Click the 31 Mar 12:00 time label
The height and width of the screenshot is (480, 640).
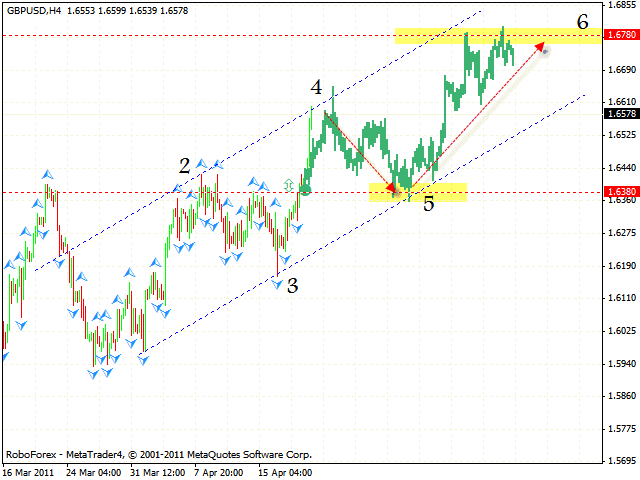pos(159,470)
